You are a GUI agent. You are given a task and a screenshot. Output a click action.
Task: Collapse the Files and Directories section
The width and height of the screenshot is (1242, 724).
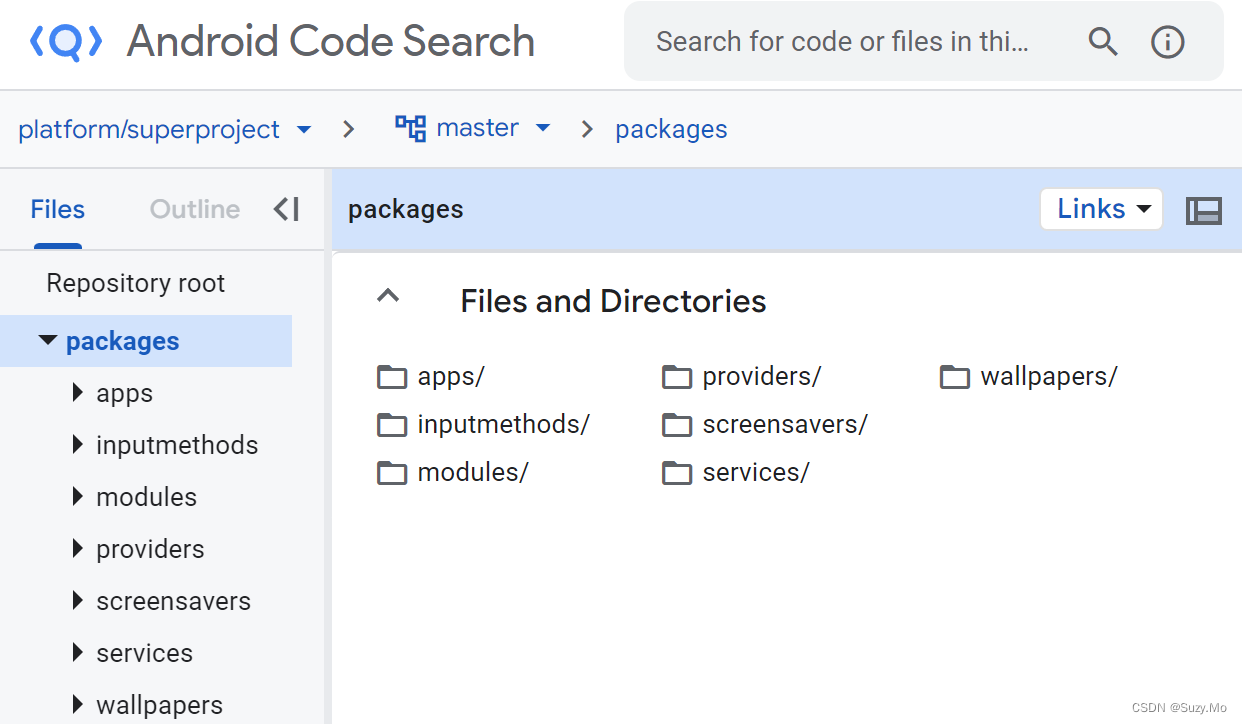pyautogui.click(x=388, y=297)
